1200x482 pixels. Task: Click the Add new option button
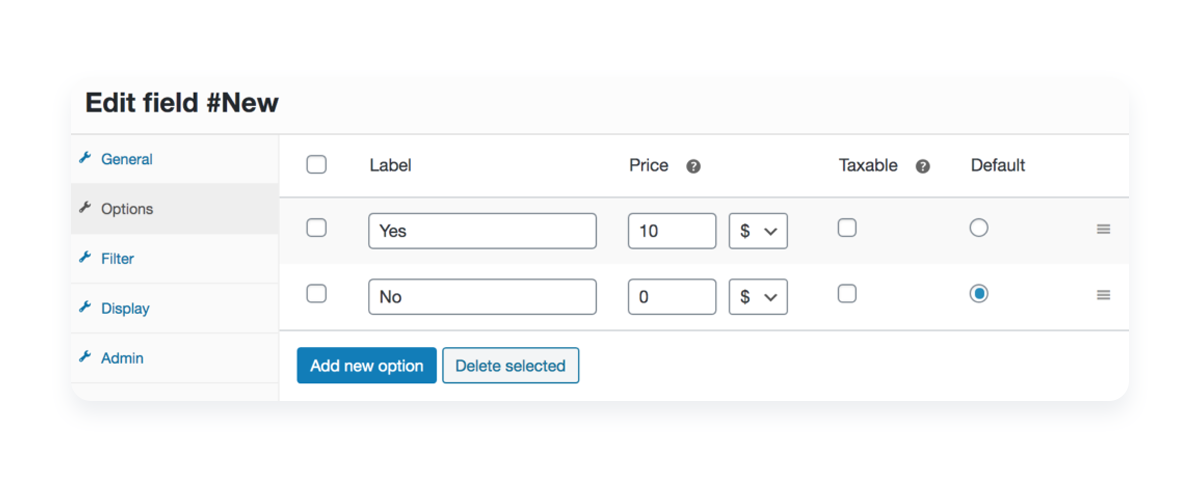point(367,366)
